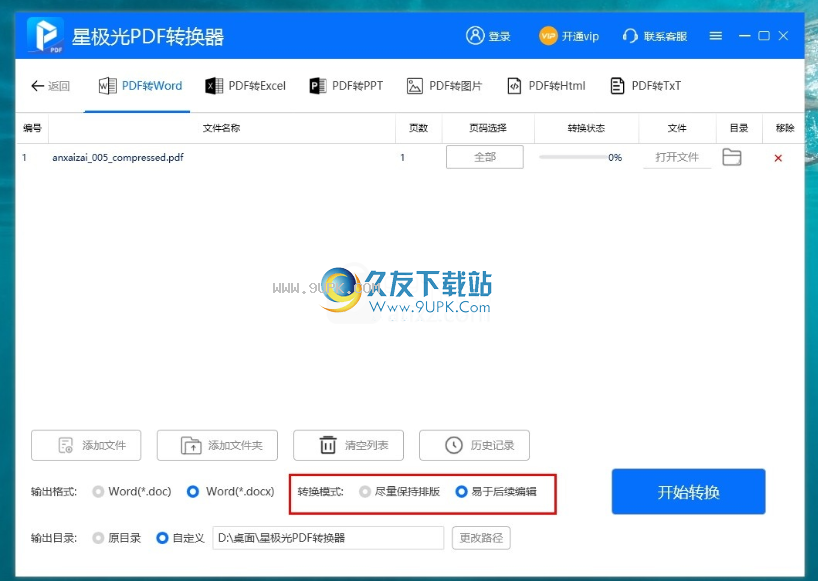Click the 0% progress percentage text
This screenshot has width=818, height=581.
(615, 158)
